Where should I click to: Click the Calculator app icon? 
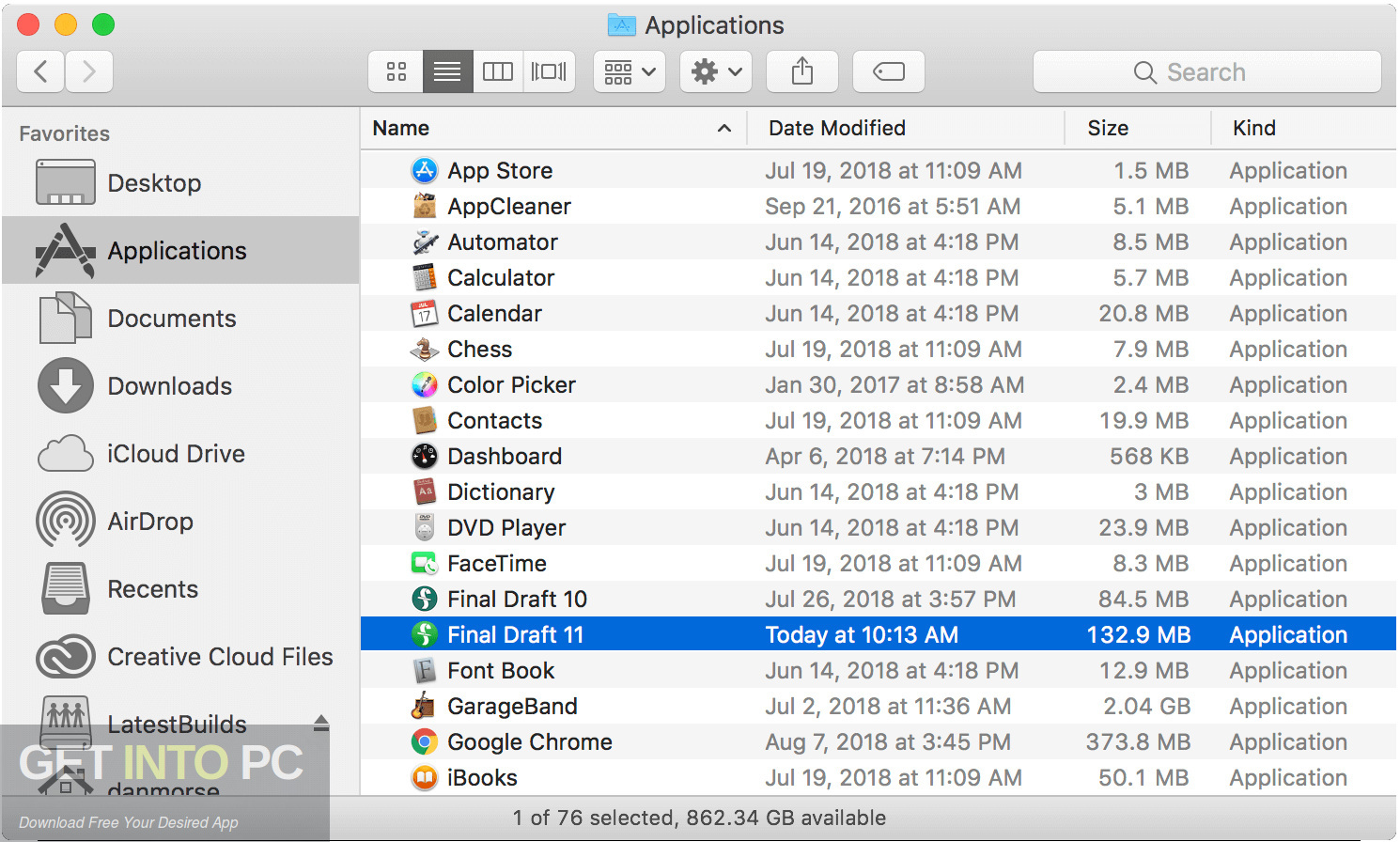[425, 277]
